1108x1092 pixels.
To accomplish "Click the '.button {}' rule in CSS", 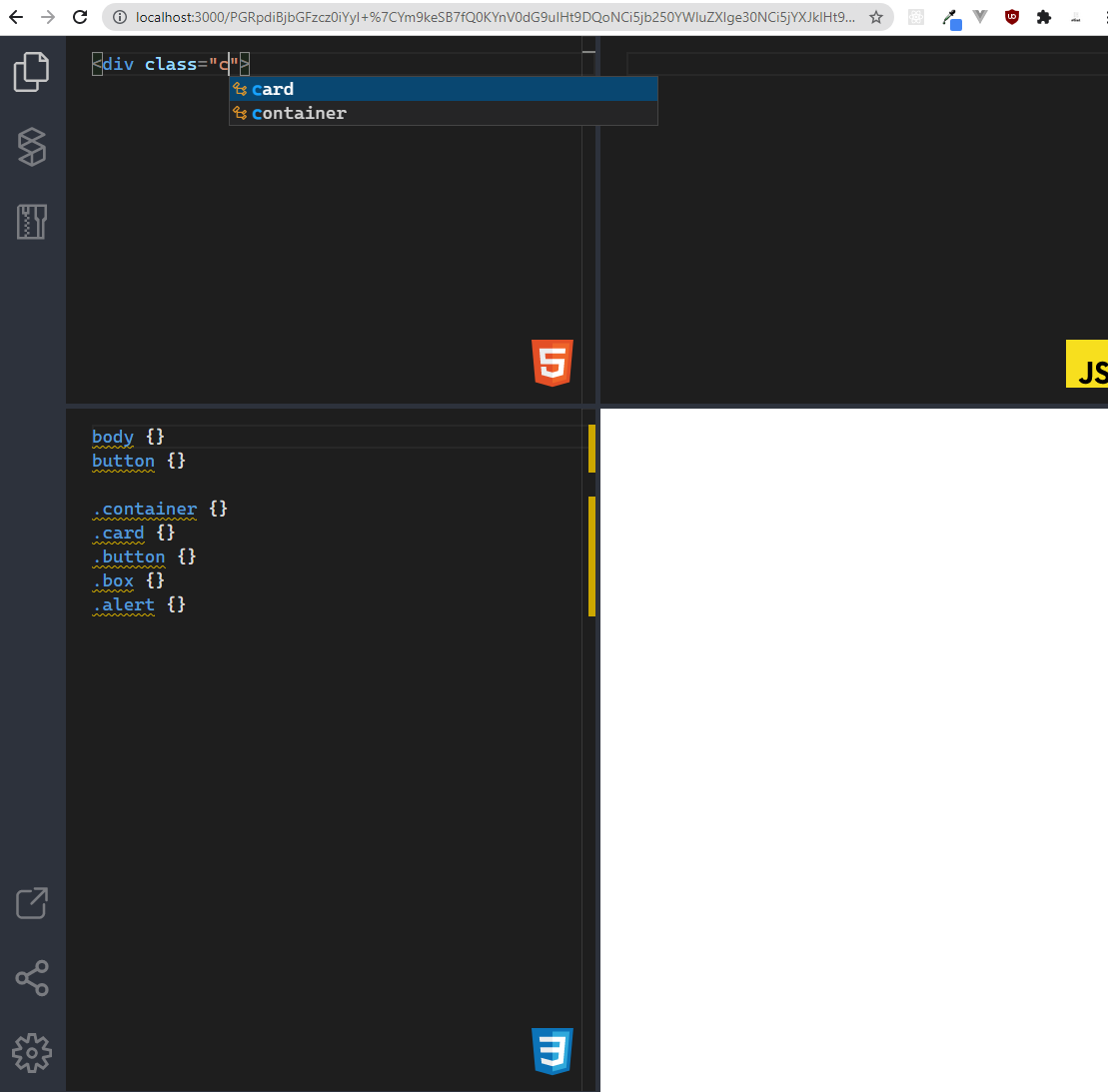I will click(144, 556).
